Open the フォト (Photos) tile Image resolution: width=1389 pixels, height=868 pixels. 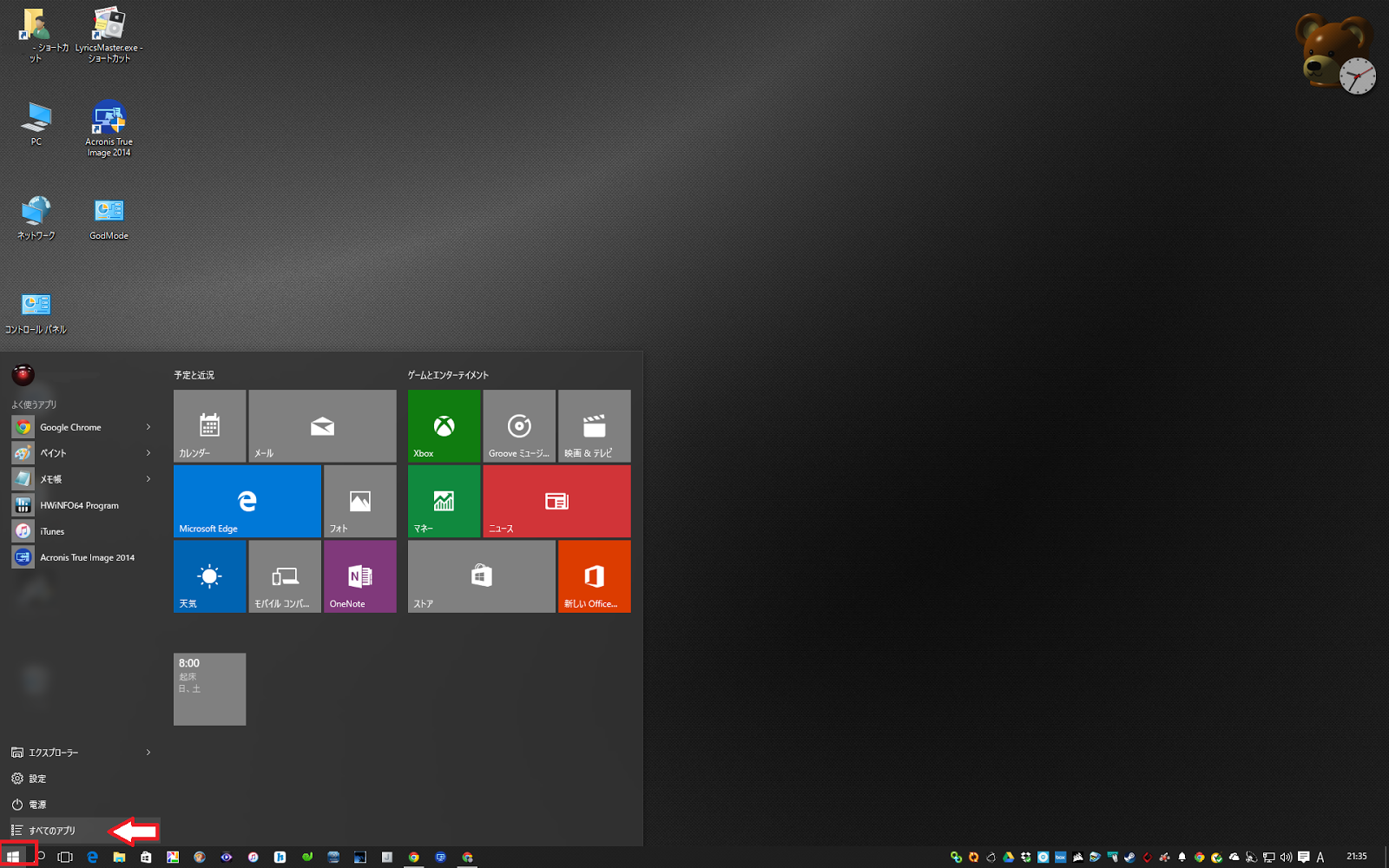360,501
